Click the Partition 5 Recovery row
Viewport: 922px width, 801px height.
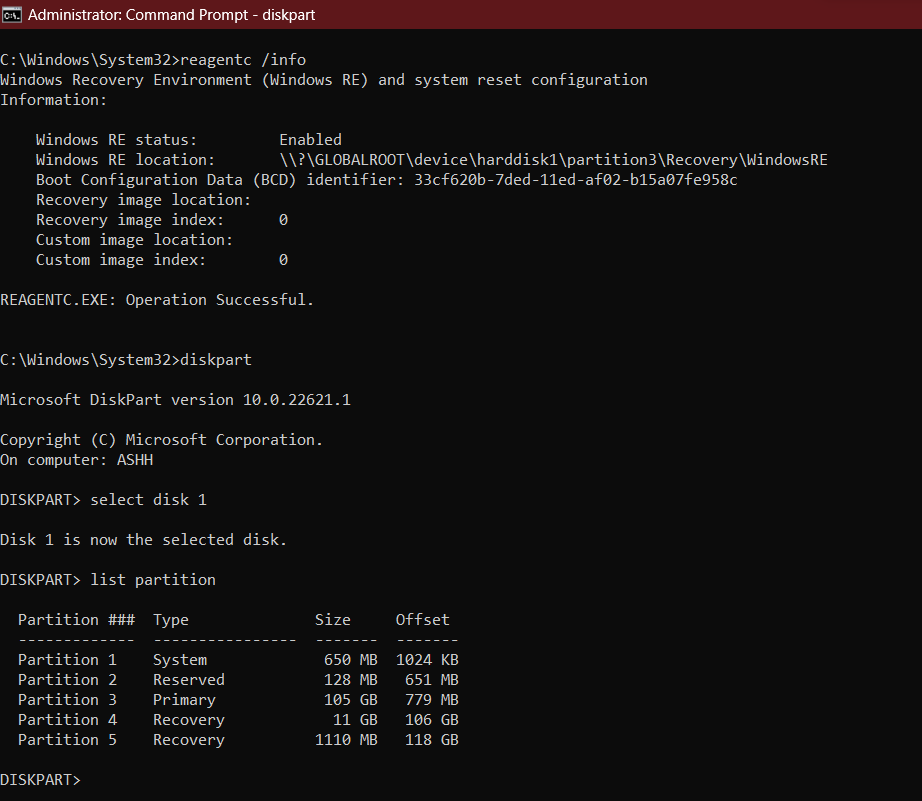(x=238, y=740)
